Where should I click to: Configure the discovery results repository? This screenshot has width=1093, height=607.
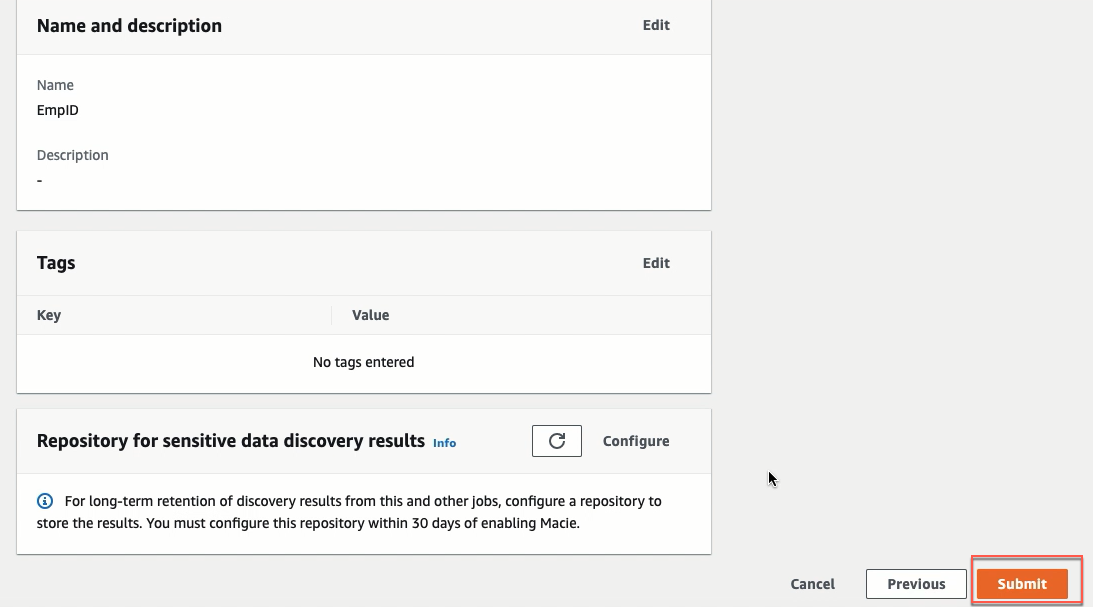pos(636,441)
